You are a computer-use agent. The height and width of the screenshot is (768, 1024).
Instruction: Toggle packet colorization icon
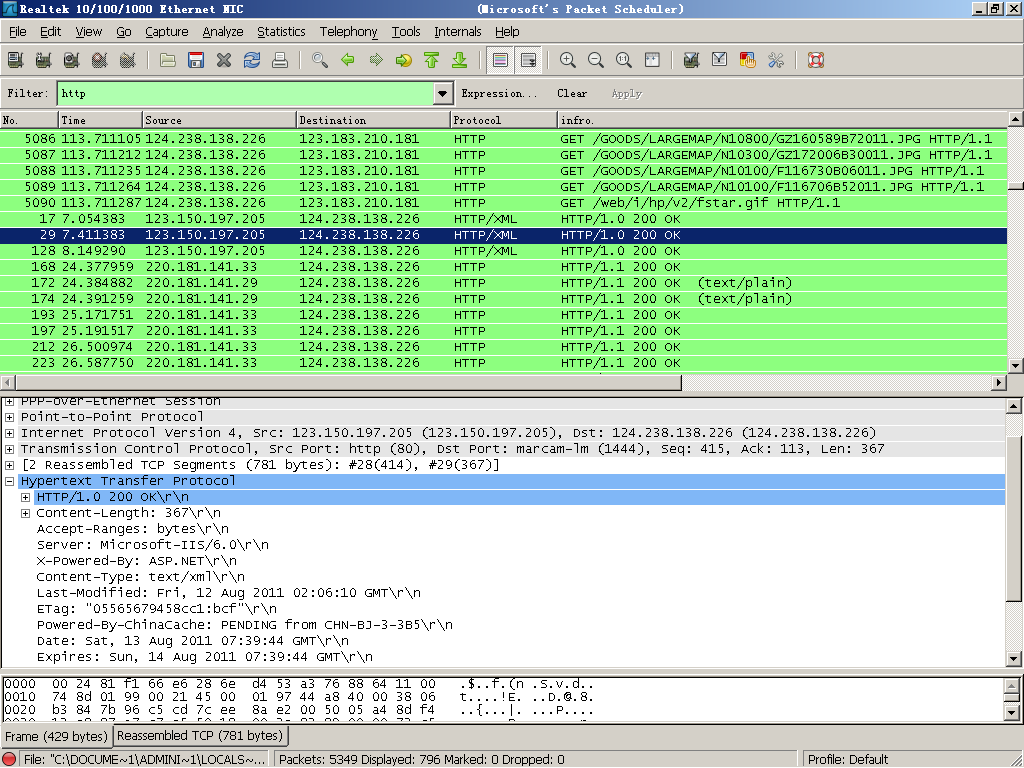tap(500, 60)
